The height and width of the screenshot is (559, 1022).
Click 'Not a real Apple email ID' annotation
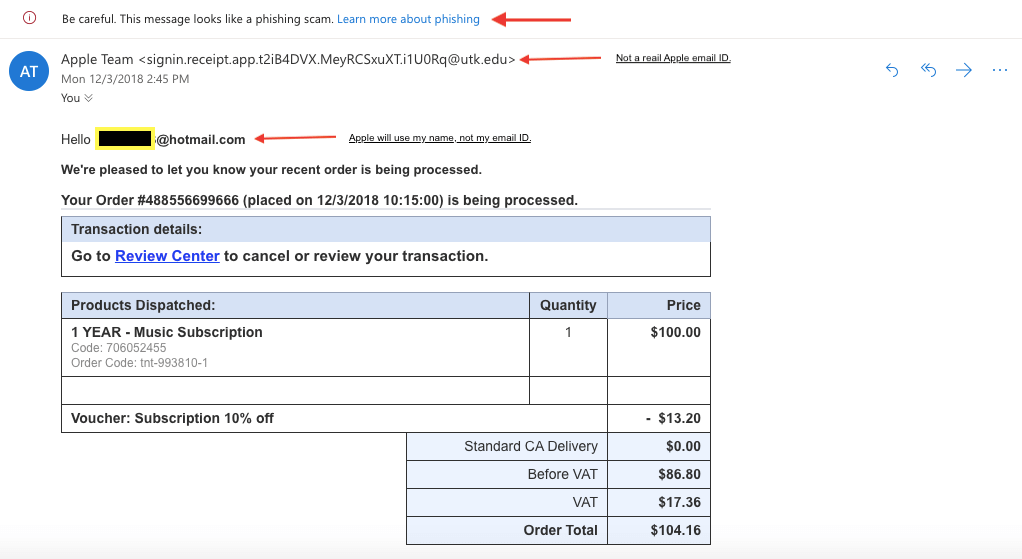673,58
